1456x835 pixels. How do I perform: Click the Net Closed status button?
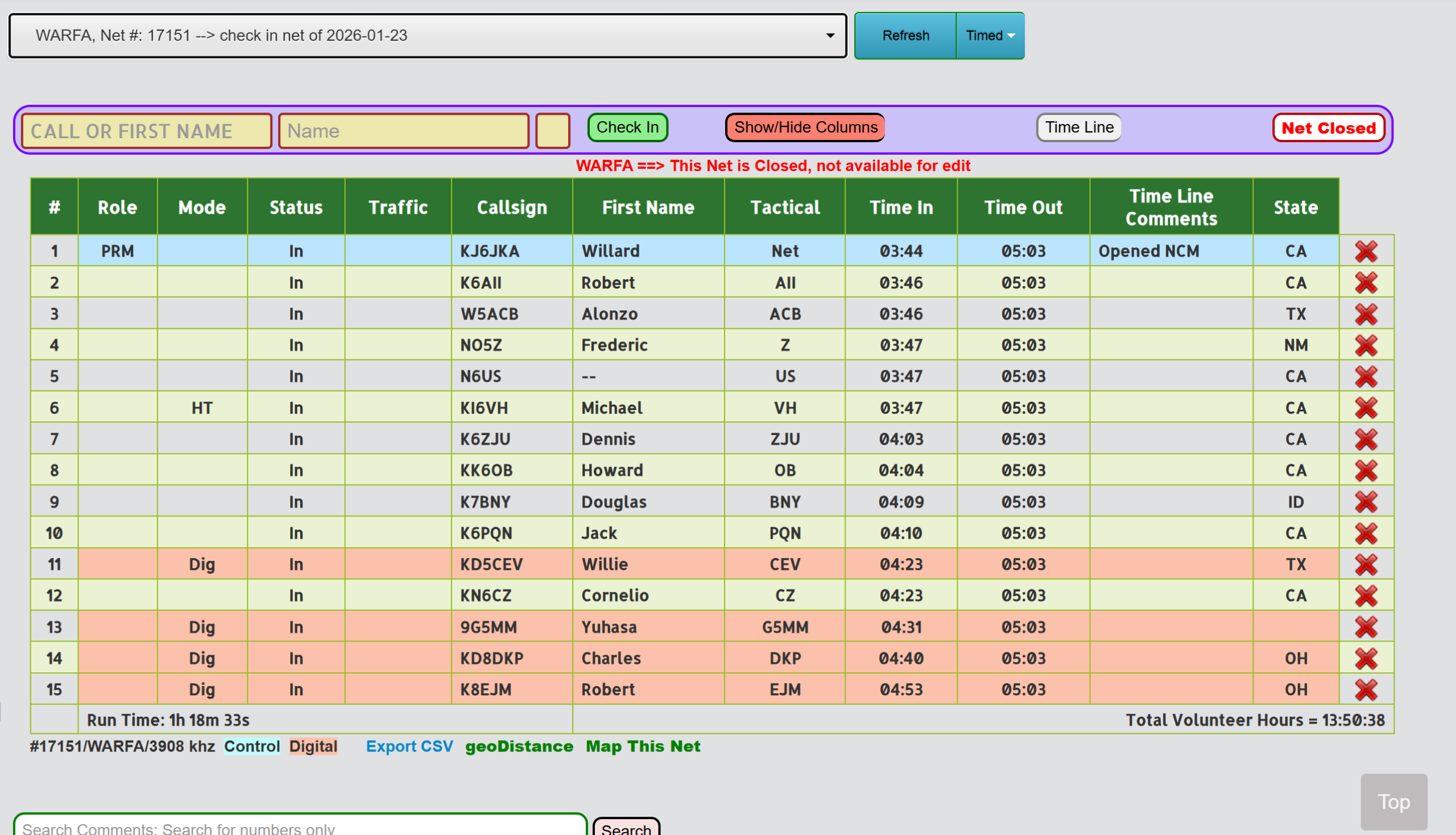(x=1328, y=128)
